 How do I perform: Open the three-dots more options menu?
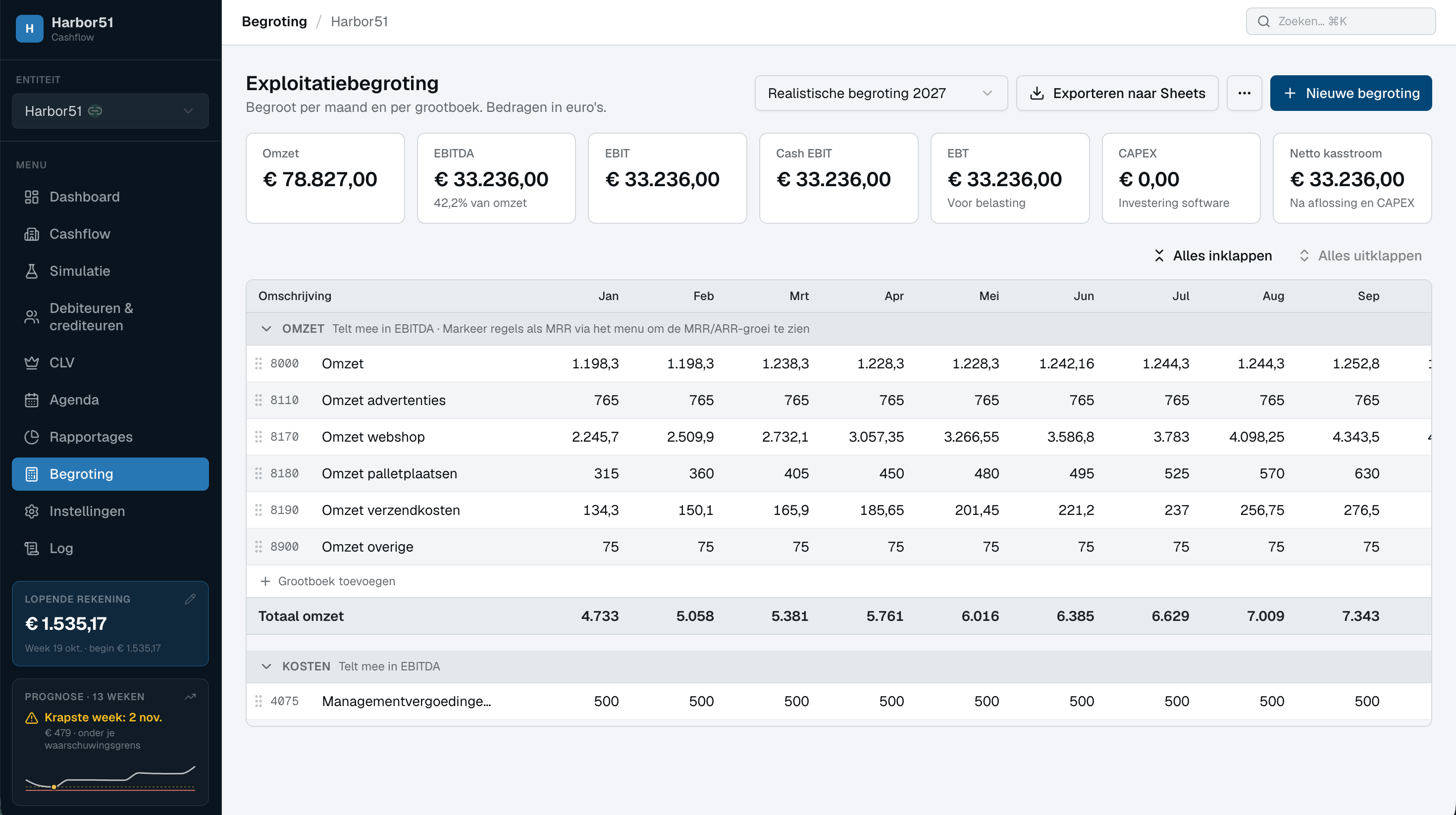coord(1244,93)
